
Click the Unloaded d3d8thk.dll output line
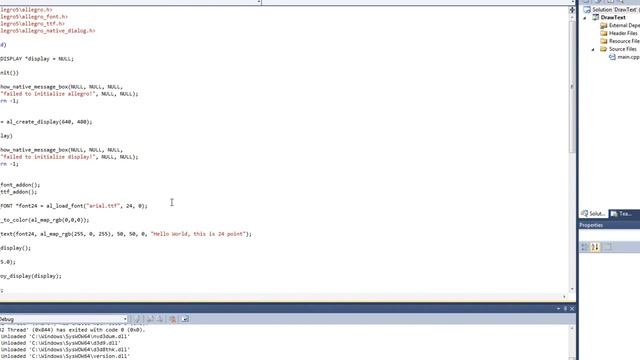pyautogui.click(x=65, y=350)
